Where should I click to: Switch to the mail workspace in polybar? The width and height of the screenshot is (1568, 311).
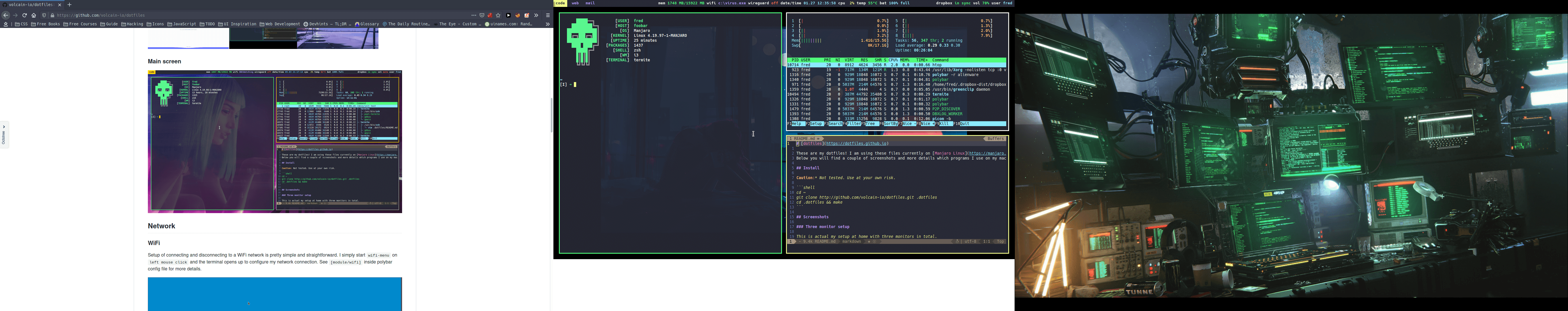tap(590, 3)
